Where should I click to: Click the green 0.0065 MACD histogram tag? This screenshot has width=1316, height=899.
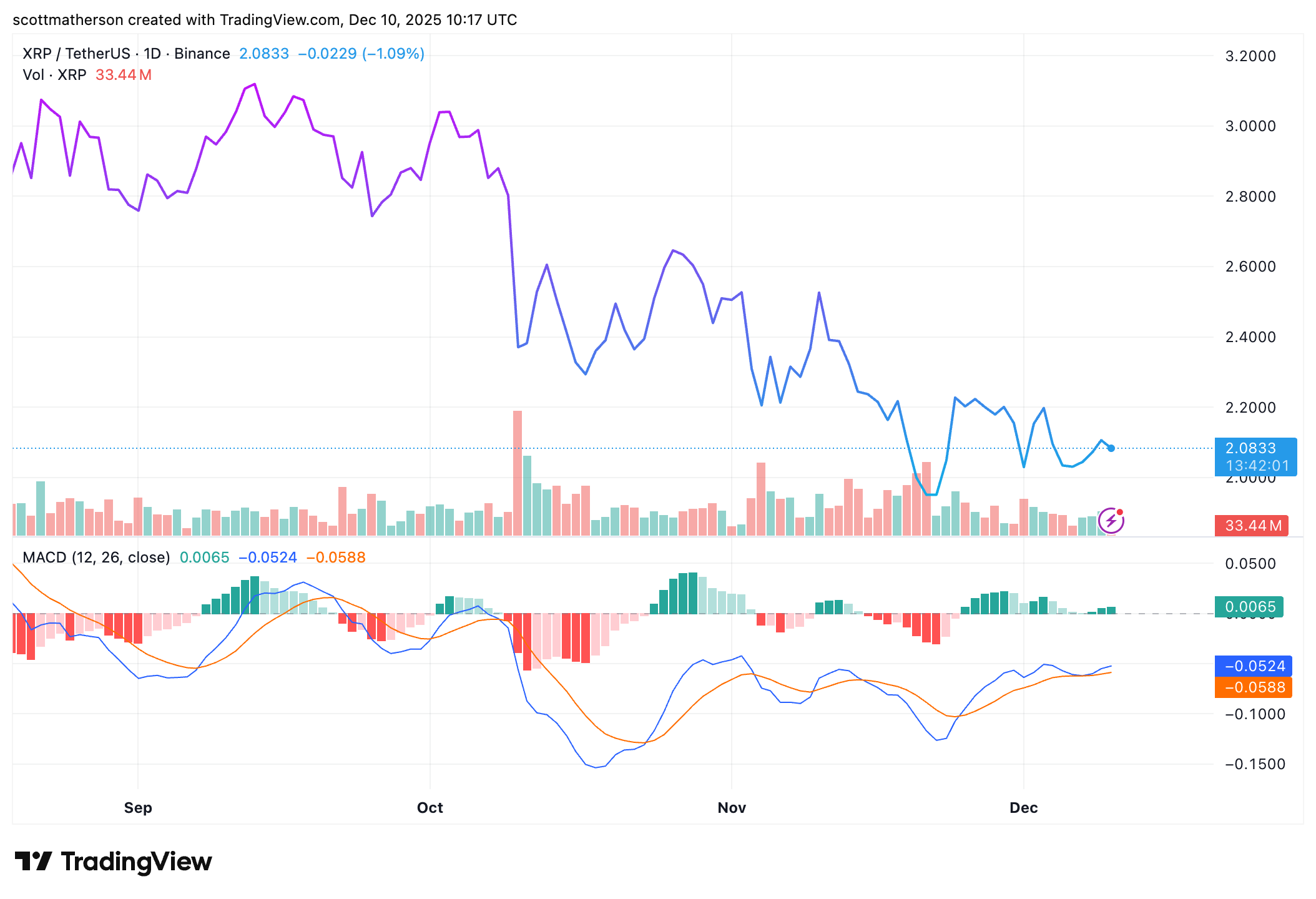1249,607
